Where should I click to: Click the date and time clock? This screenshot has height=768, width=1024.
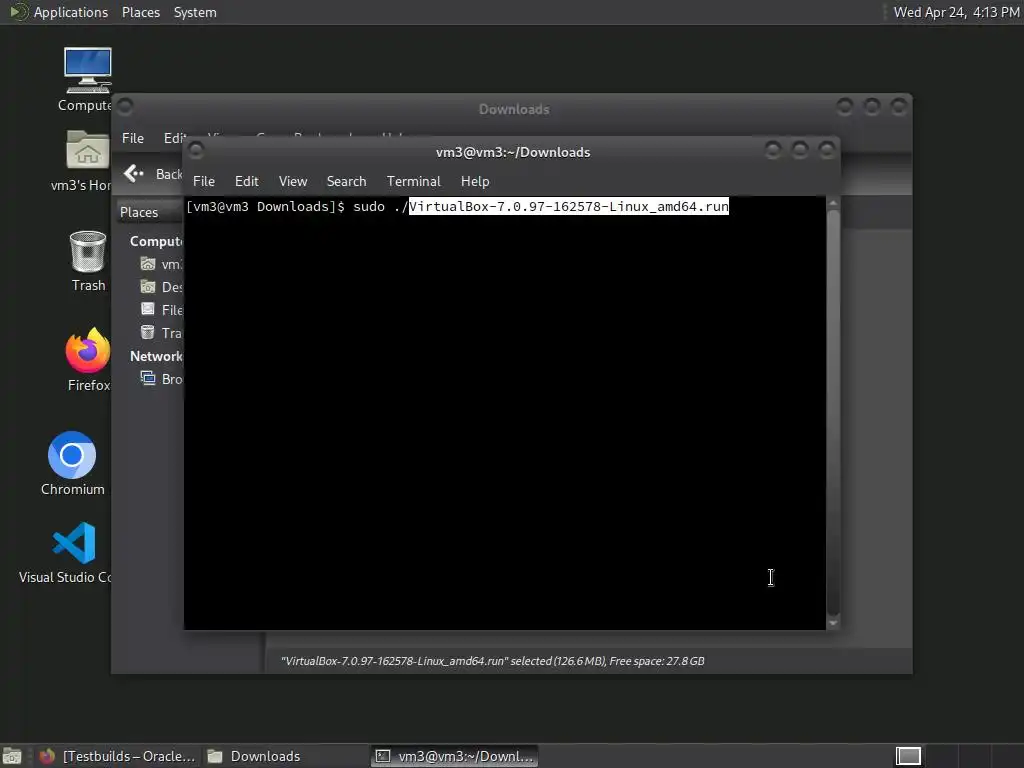pyautogui.click(x=956, y=12)
